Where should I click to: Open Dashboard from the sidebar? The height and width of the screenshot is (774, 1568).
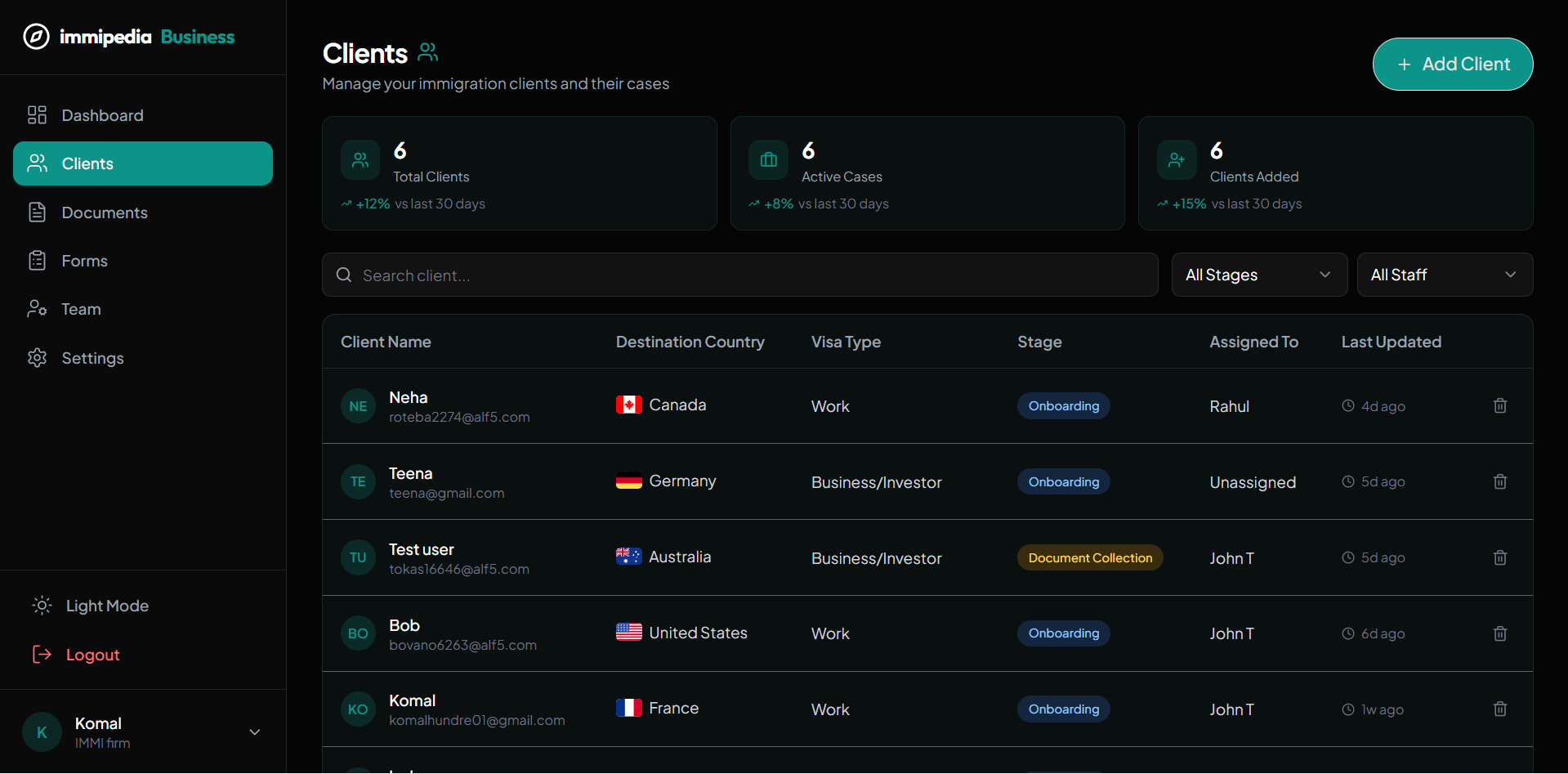click(x=143, y=115)
